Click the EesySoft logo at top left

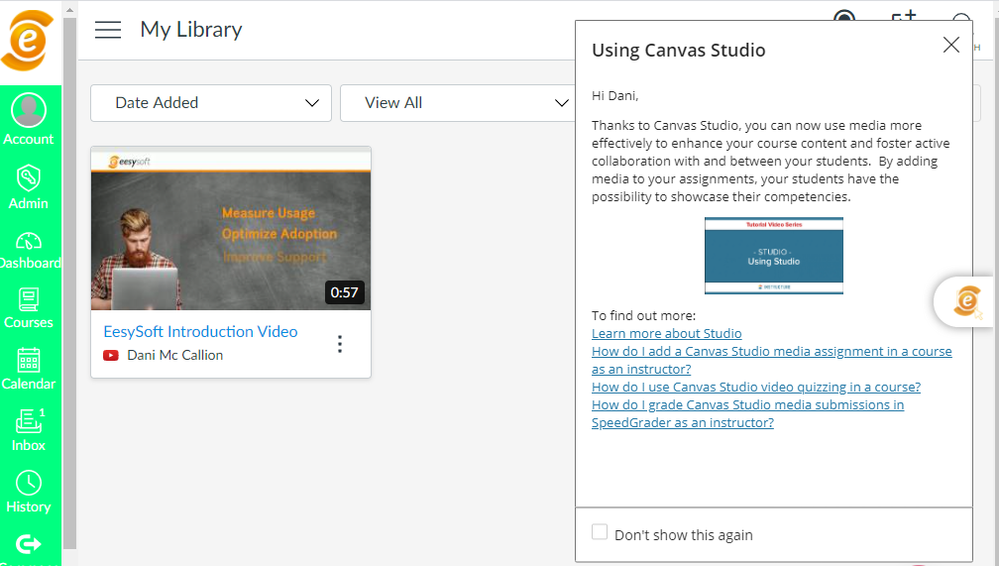(x=27, y=41)
